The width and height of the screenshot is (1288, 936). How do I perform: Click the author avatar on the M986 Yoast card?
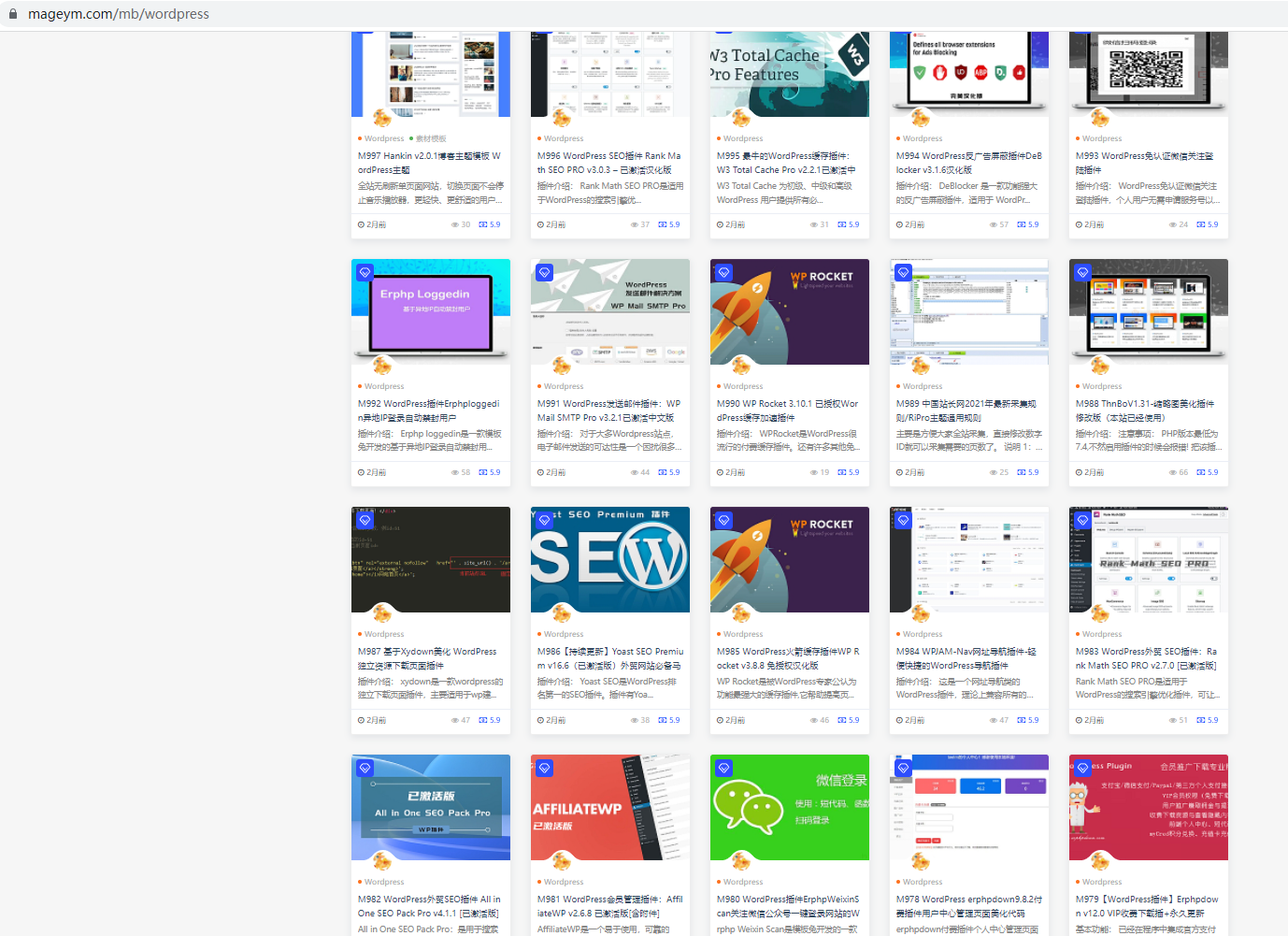(562, 612)
